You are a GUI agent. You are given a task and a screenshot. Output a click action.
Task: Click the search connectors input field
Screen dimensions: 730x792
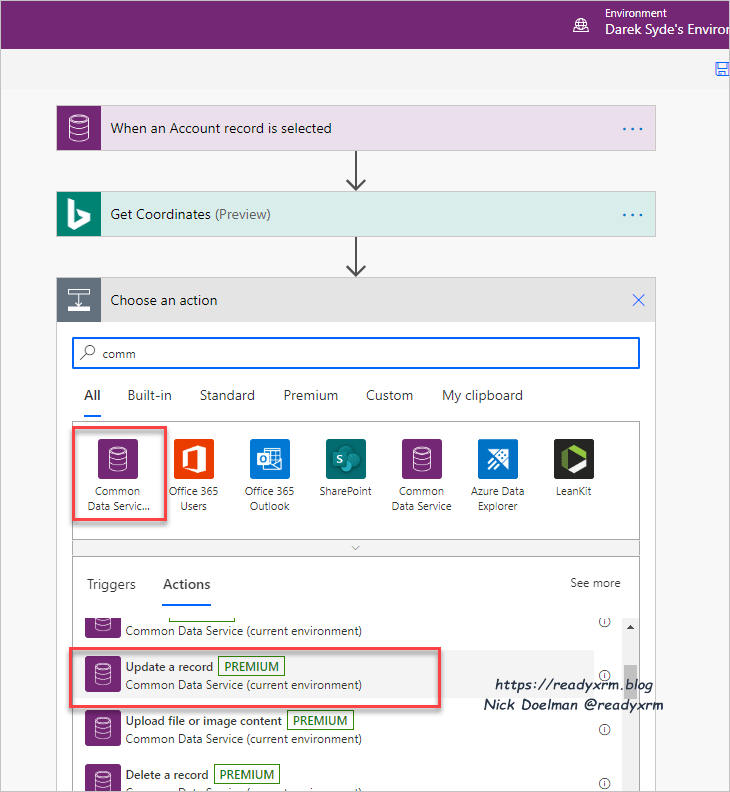point(355,353)
